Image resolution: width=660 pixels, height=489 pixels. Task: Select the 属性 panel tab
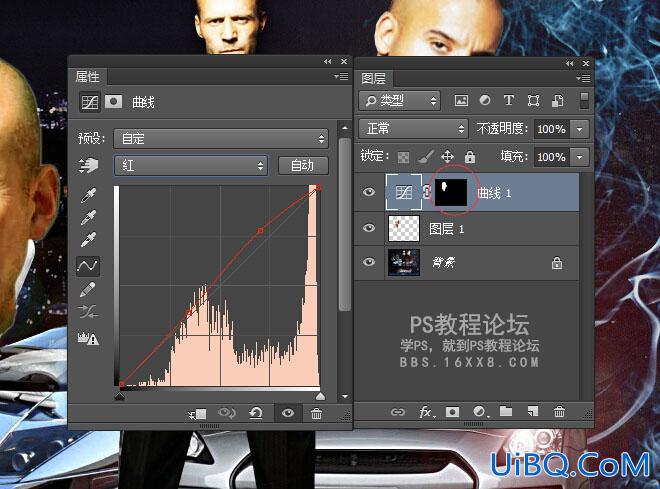tap(88, 77)
